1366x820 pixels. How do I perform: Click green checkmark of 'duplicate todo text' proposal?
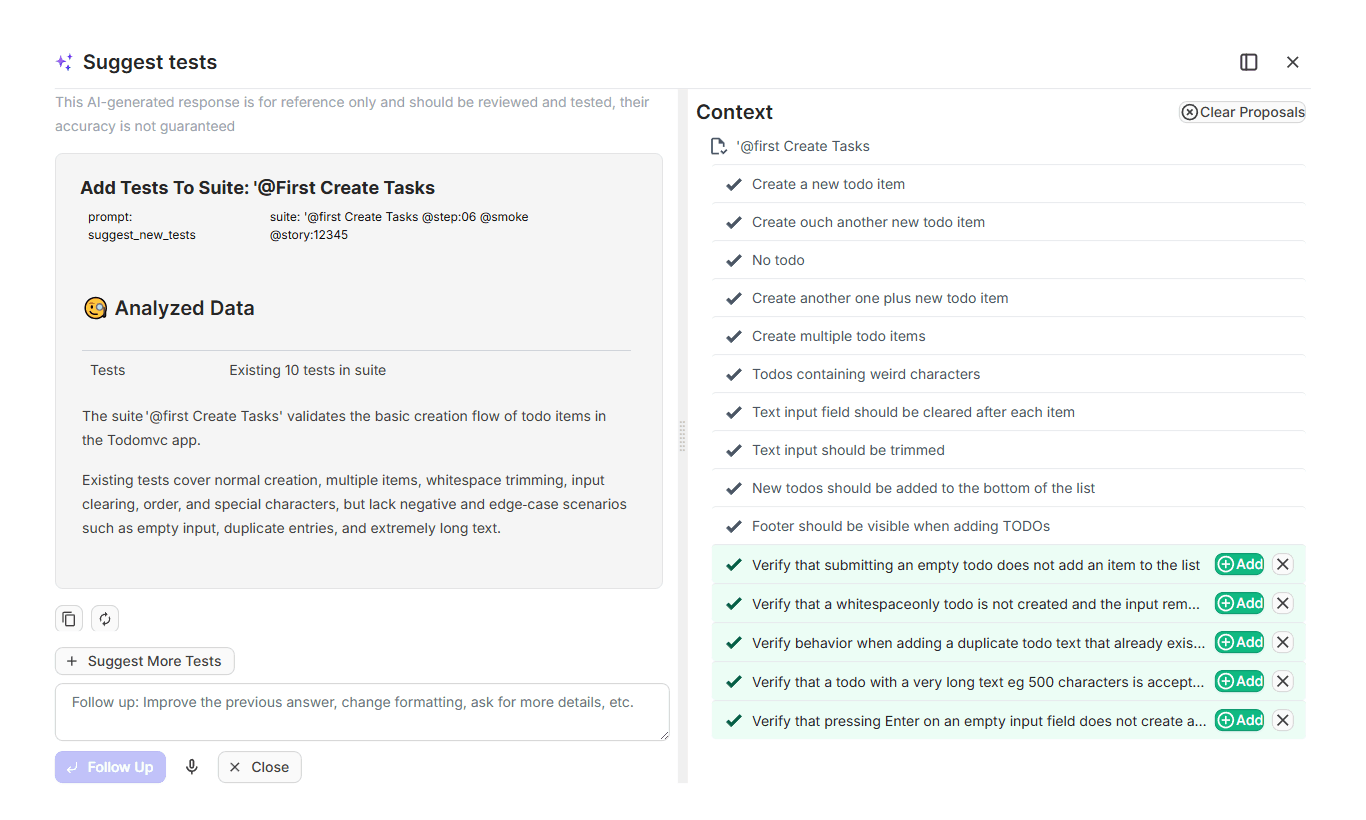[734, 643]
